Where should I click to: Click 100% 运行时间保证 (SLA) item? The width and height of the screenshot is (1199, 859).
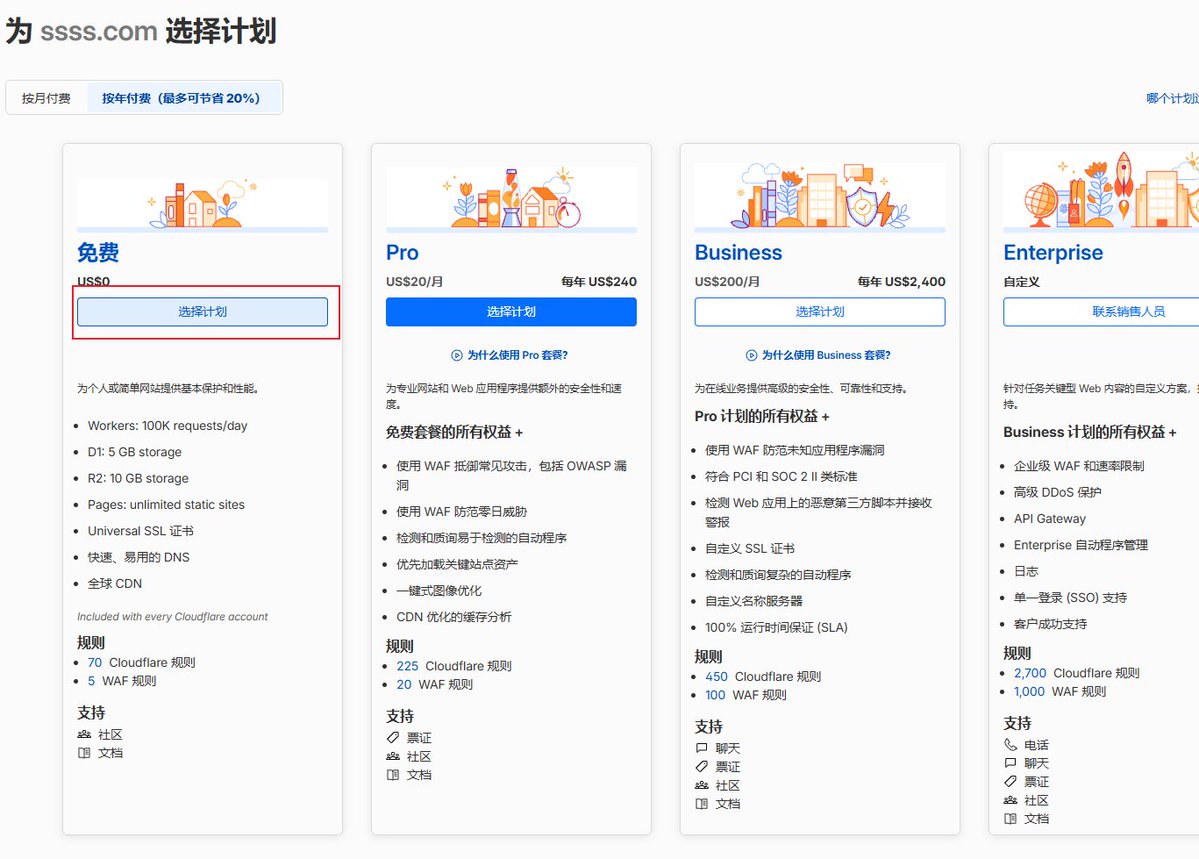[776, 628]
